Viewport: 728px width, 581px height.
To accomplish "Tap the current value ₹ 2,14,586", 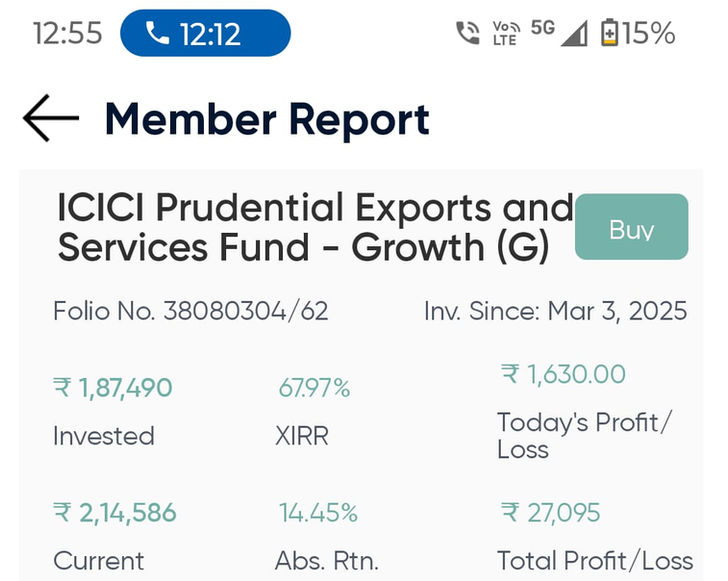I will (115, 513).
